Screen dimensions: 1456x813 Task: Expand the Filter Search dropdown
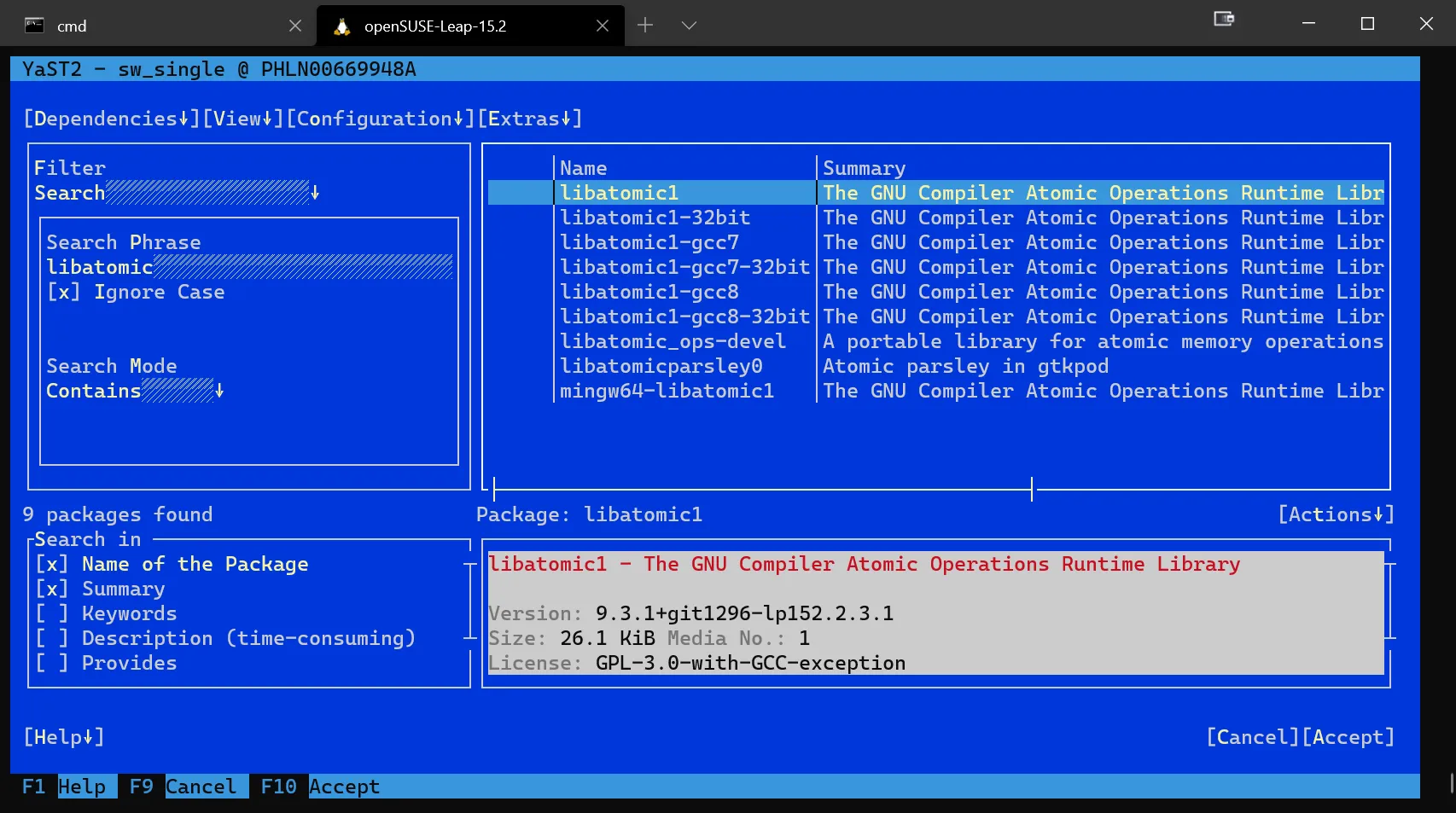tap(315, 194)
